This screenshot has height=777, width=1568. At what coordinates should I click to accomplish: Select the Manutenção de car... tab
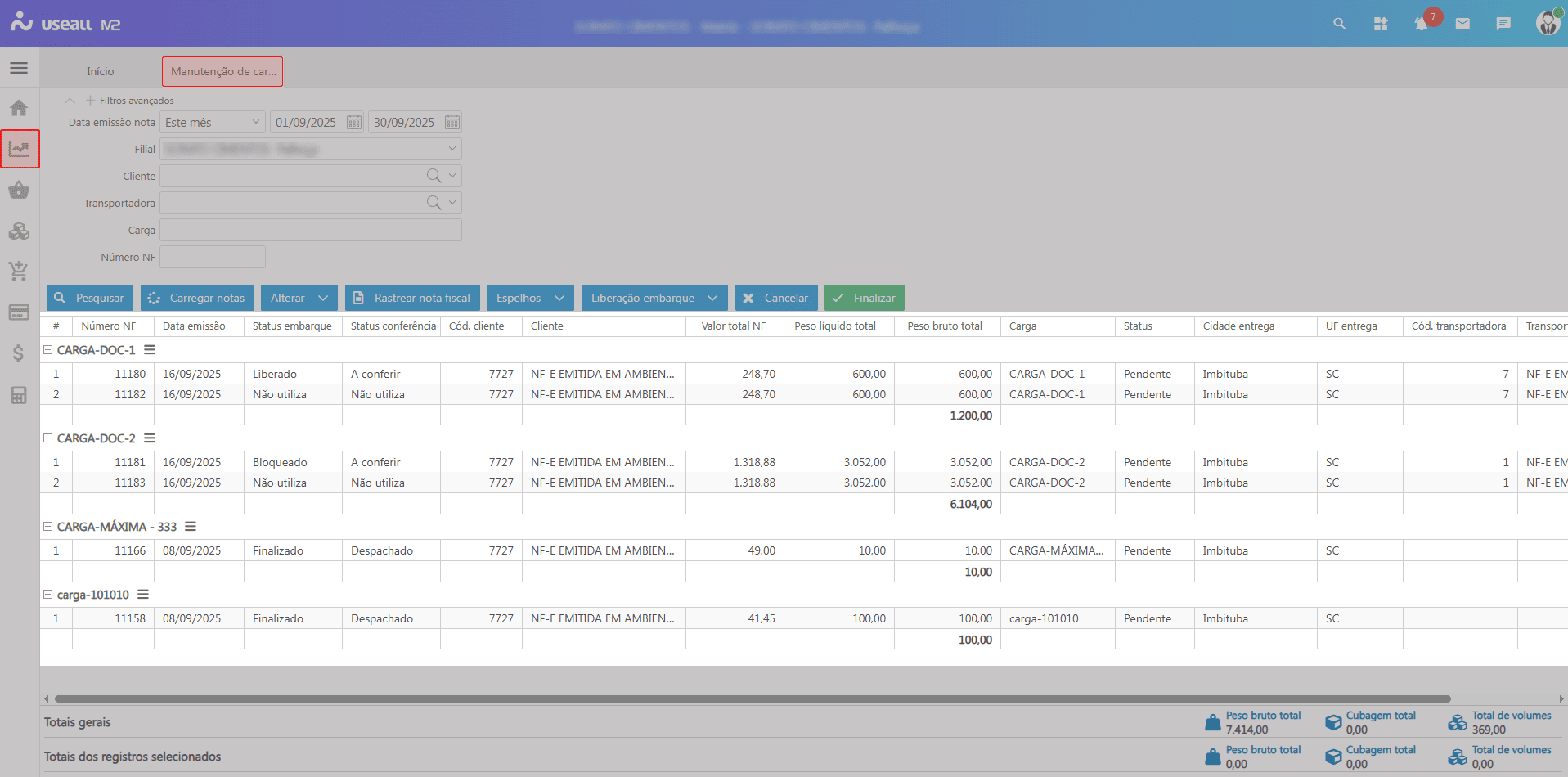(222, 72)
